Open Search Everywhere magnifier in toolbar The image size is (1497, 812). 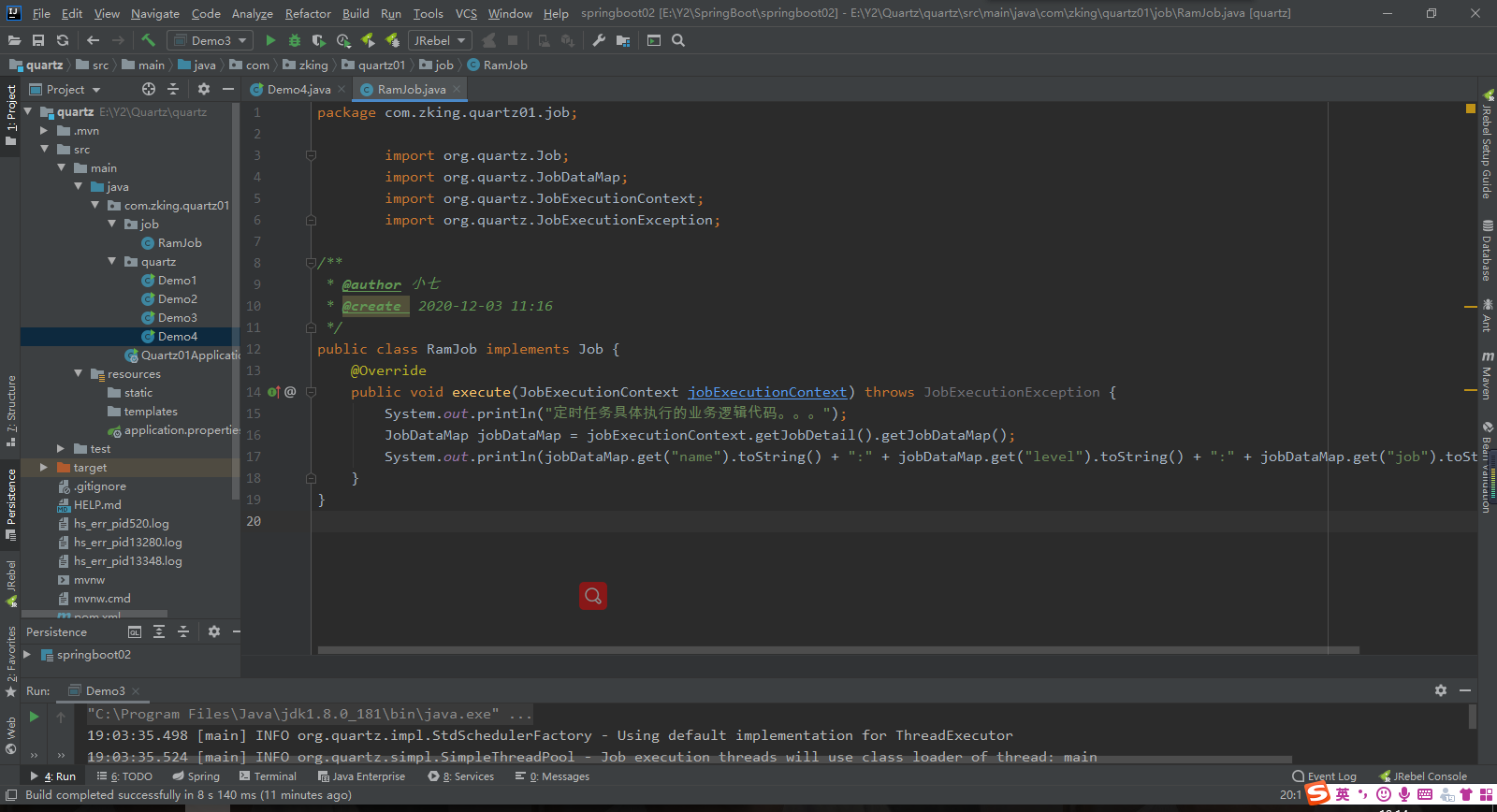pyautogui.click(x=678, y=40)
